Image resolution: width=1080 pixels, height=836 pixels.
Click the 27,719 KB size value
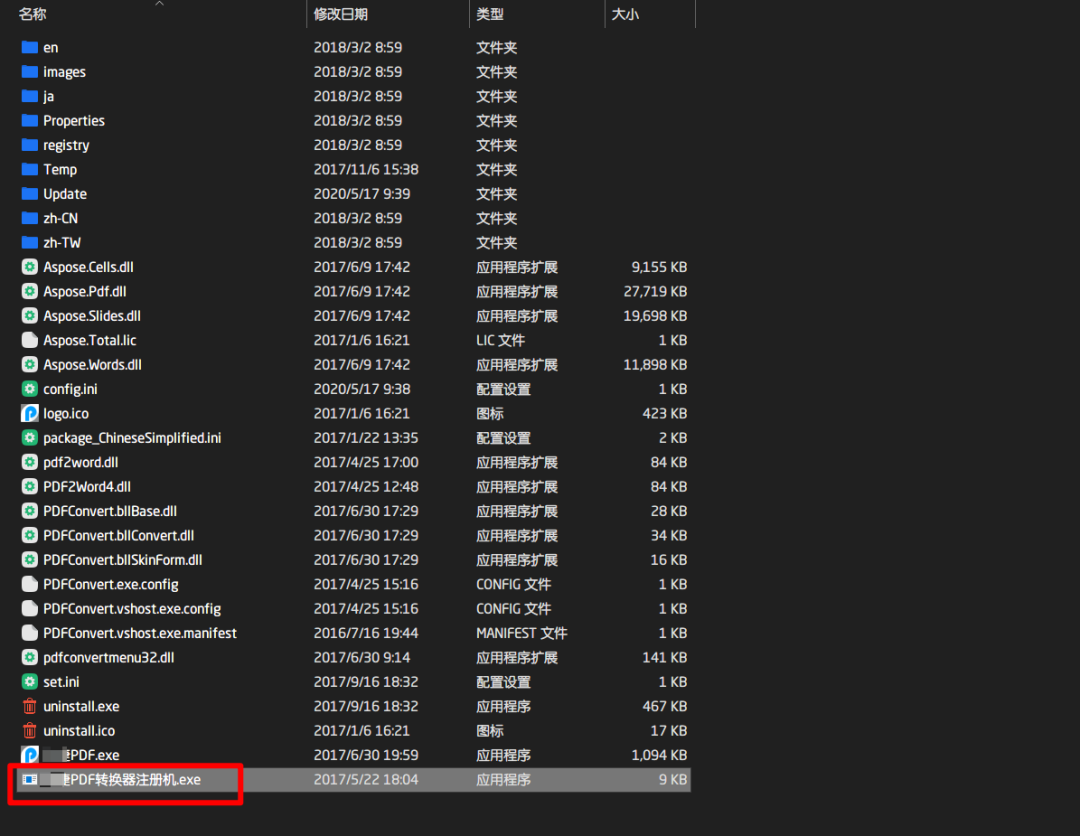(x=655, y=291)
